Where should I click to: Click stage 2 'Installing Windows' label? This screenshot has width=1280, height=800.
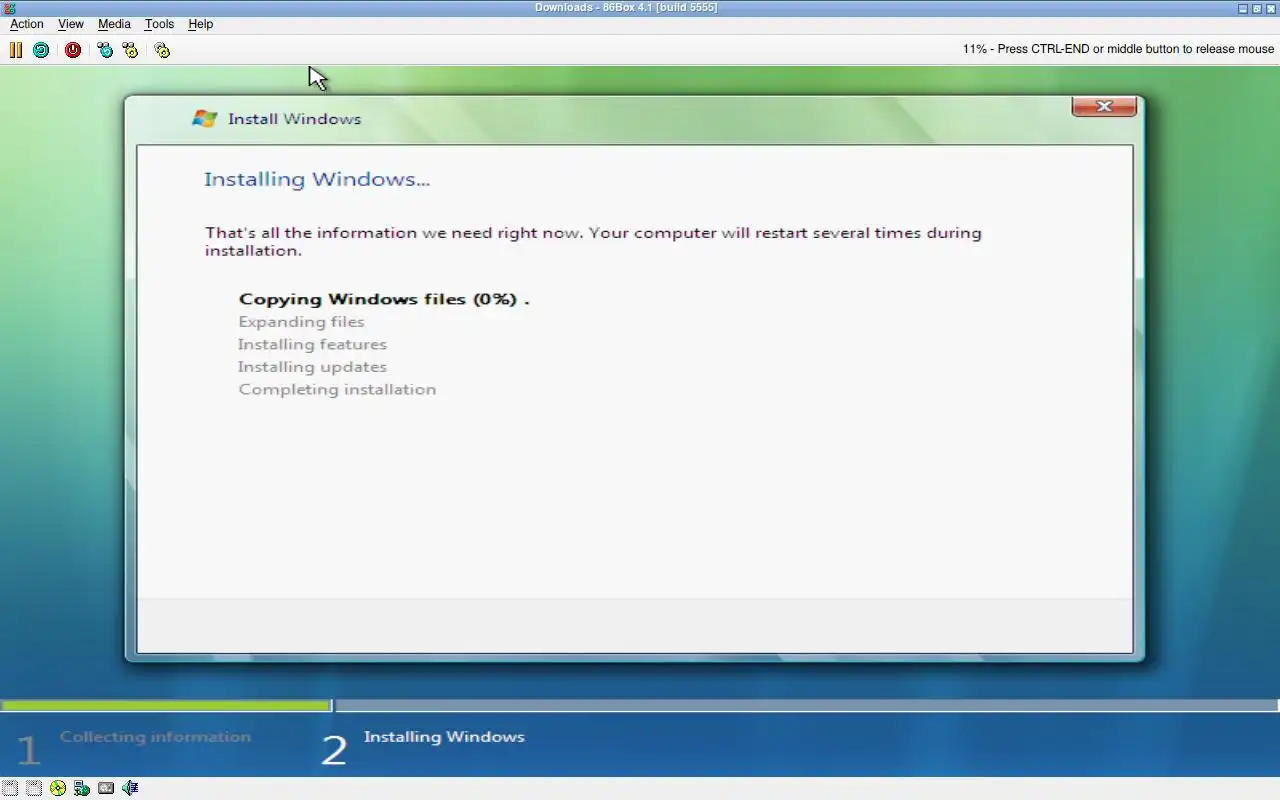444,737
